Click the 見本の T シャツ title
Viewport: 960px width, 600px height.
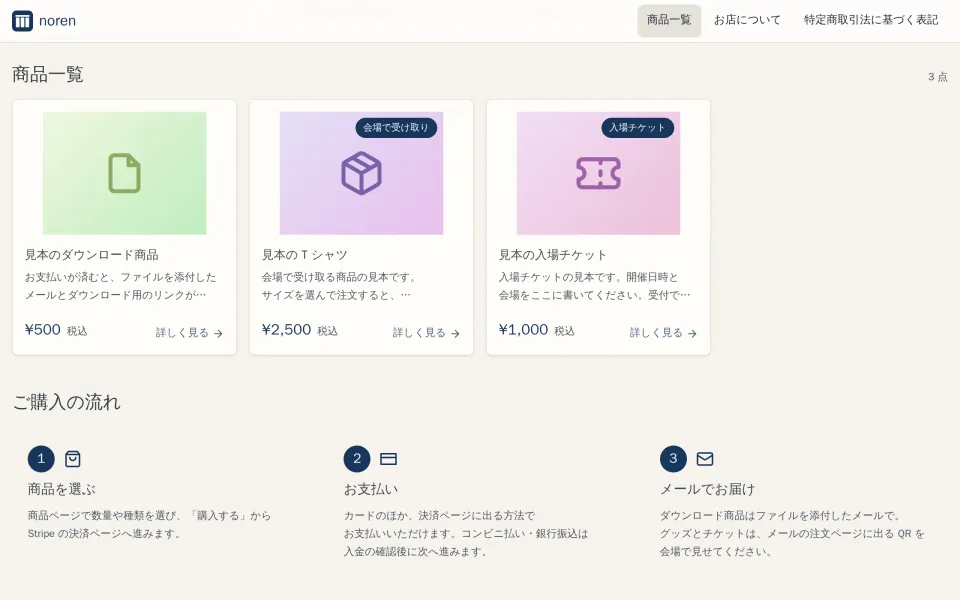305,255
